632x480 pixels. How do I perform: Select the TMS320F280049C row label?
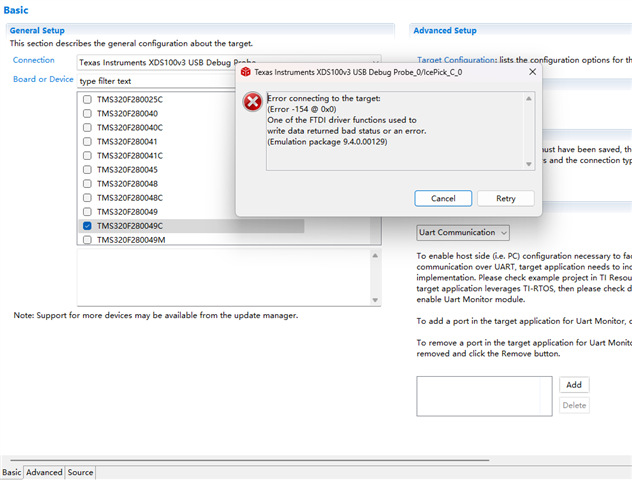[x=130, y=226]
